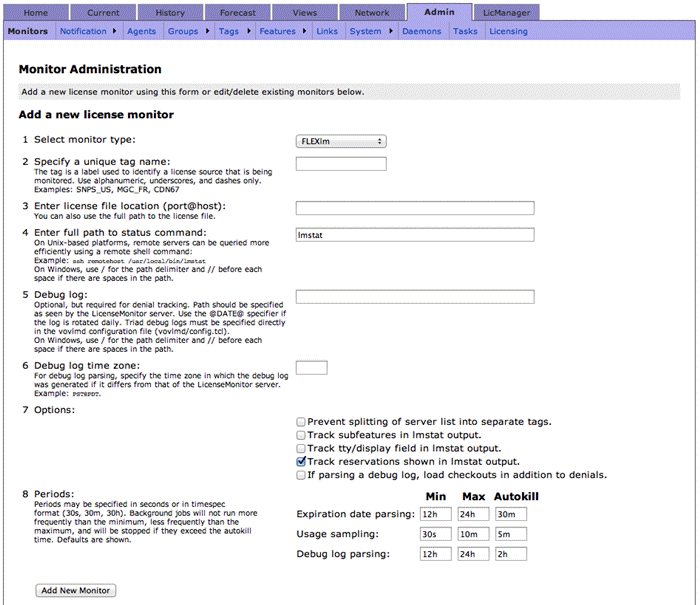
Task: Open the Notification submenu arrow
Action: pos(114,32)
